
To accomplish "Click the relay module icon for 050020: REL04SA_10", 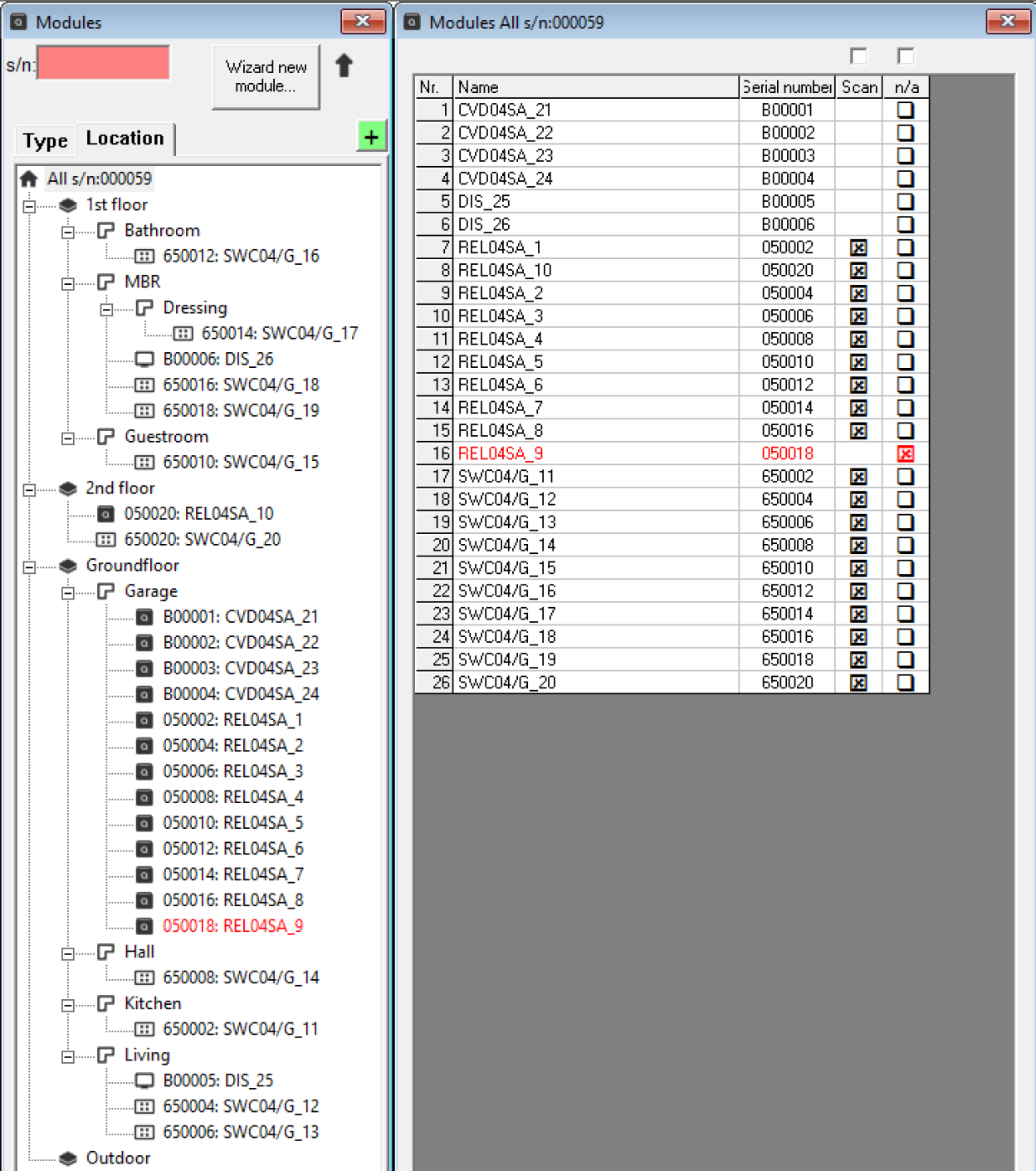I will tap(105, 514).
